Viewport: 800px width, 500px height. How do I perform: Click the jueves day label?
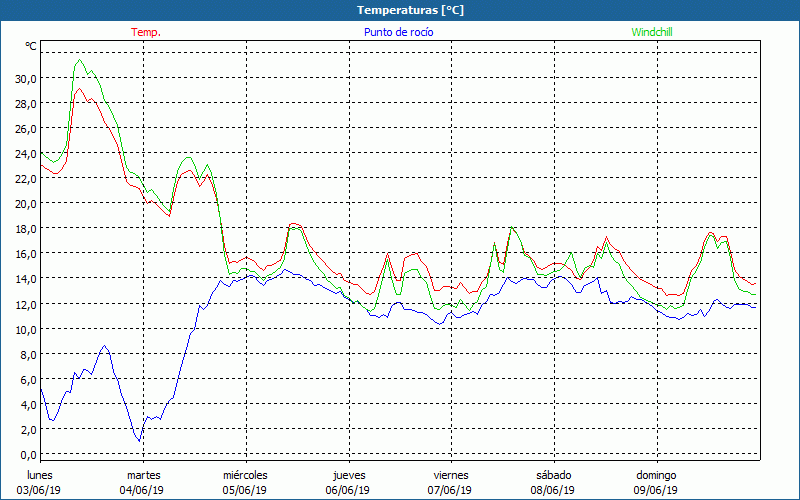coord(349,475)
